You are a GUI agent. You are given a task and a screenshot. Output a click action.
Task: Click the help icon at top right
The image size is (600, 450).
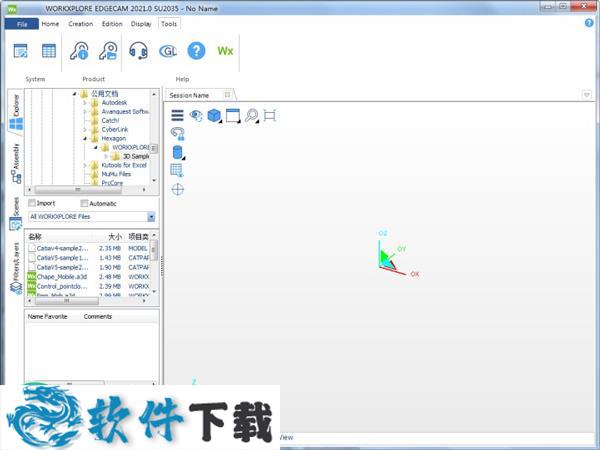[x=589, y=23]
